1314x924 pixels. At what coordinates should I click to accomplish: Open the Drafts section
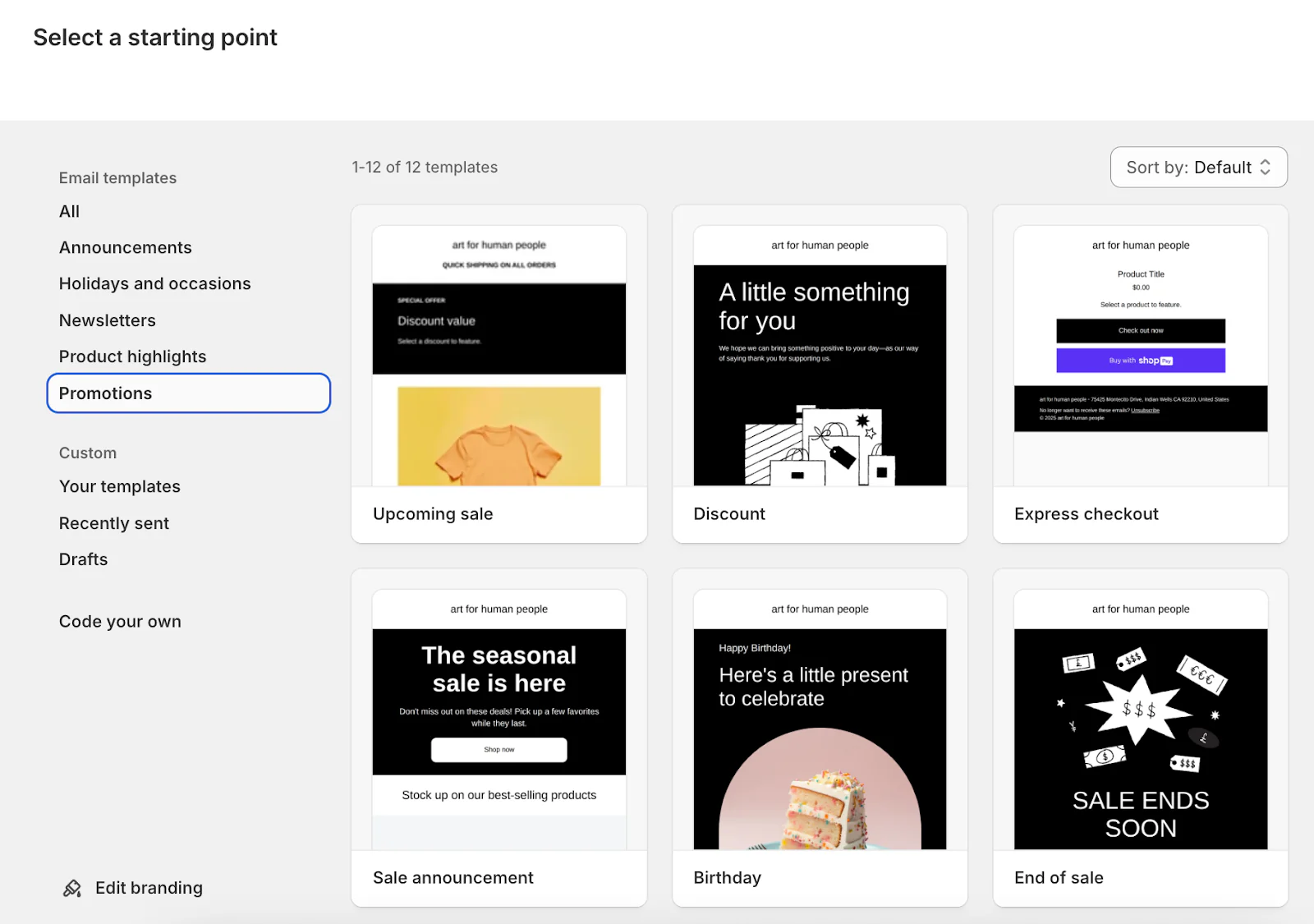[83, 559]
